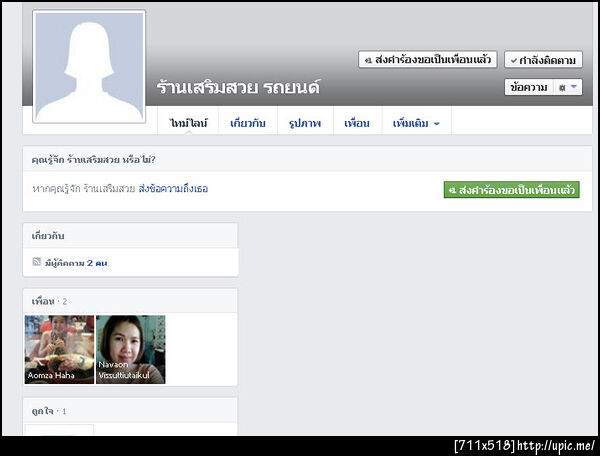Click the 'ส่งคำร้องขอเป็นเพื่อนแล้ว' button in the cover header
Screen dimensions: 600x456
click(x=427, y=60)
